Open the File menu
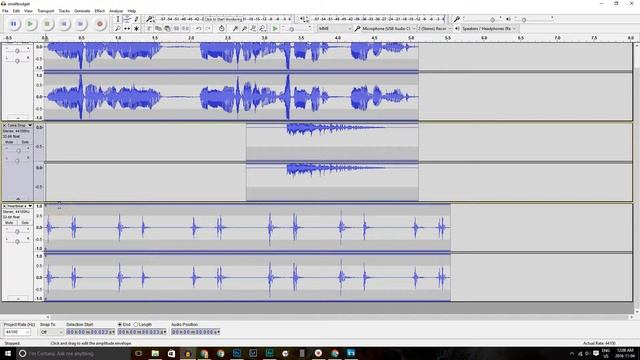 pyautogui.click(x=5, y=11)
